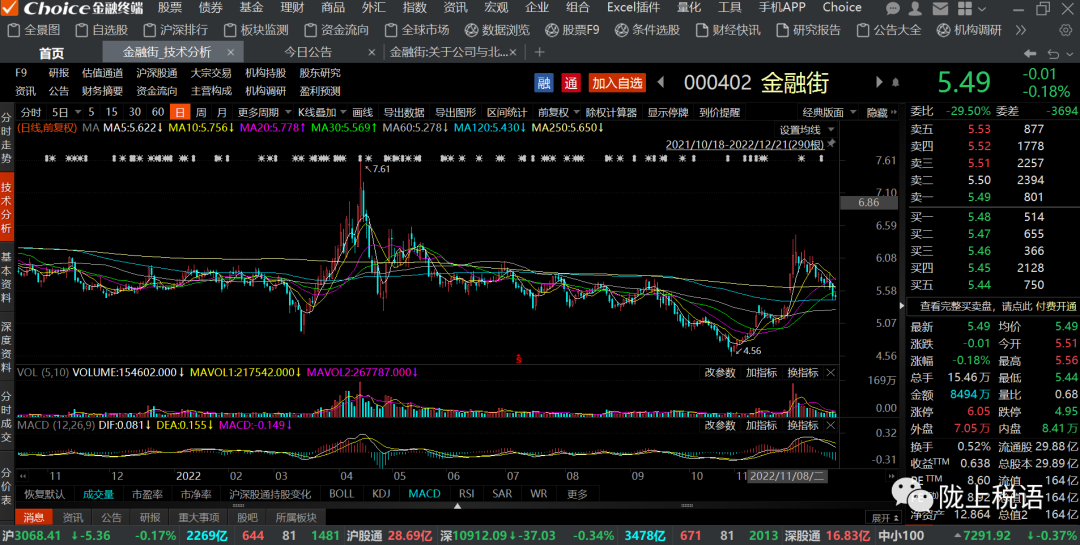Open the 全景图 toolbar shortcut
Screen dimensions: 1080x545
pos(34,30)
